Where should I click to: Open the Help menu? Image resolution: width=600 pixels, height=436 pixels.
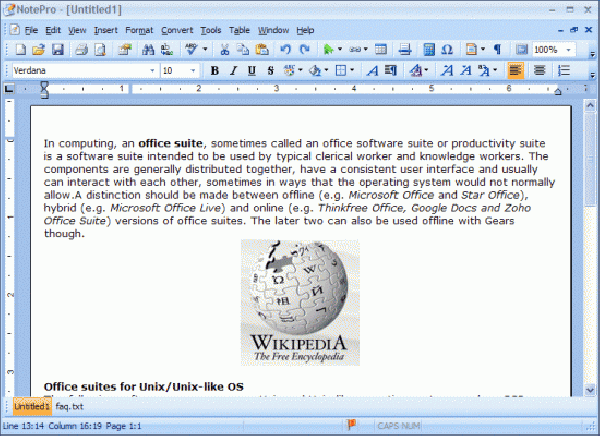[305, 30]
